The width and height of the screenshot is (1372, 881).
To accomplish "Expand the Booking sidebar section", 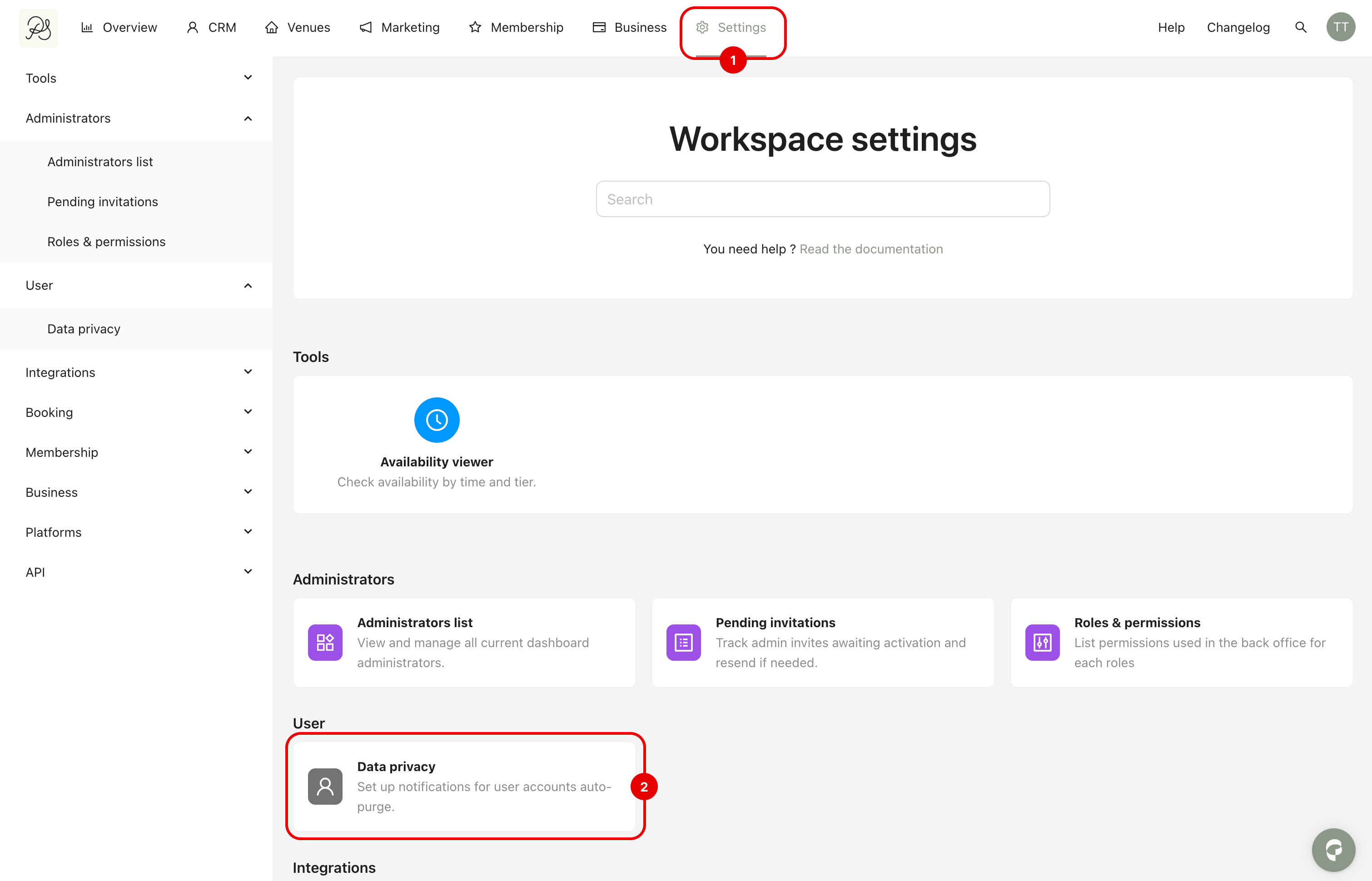I will point(248,412).
